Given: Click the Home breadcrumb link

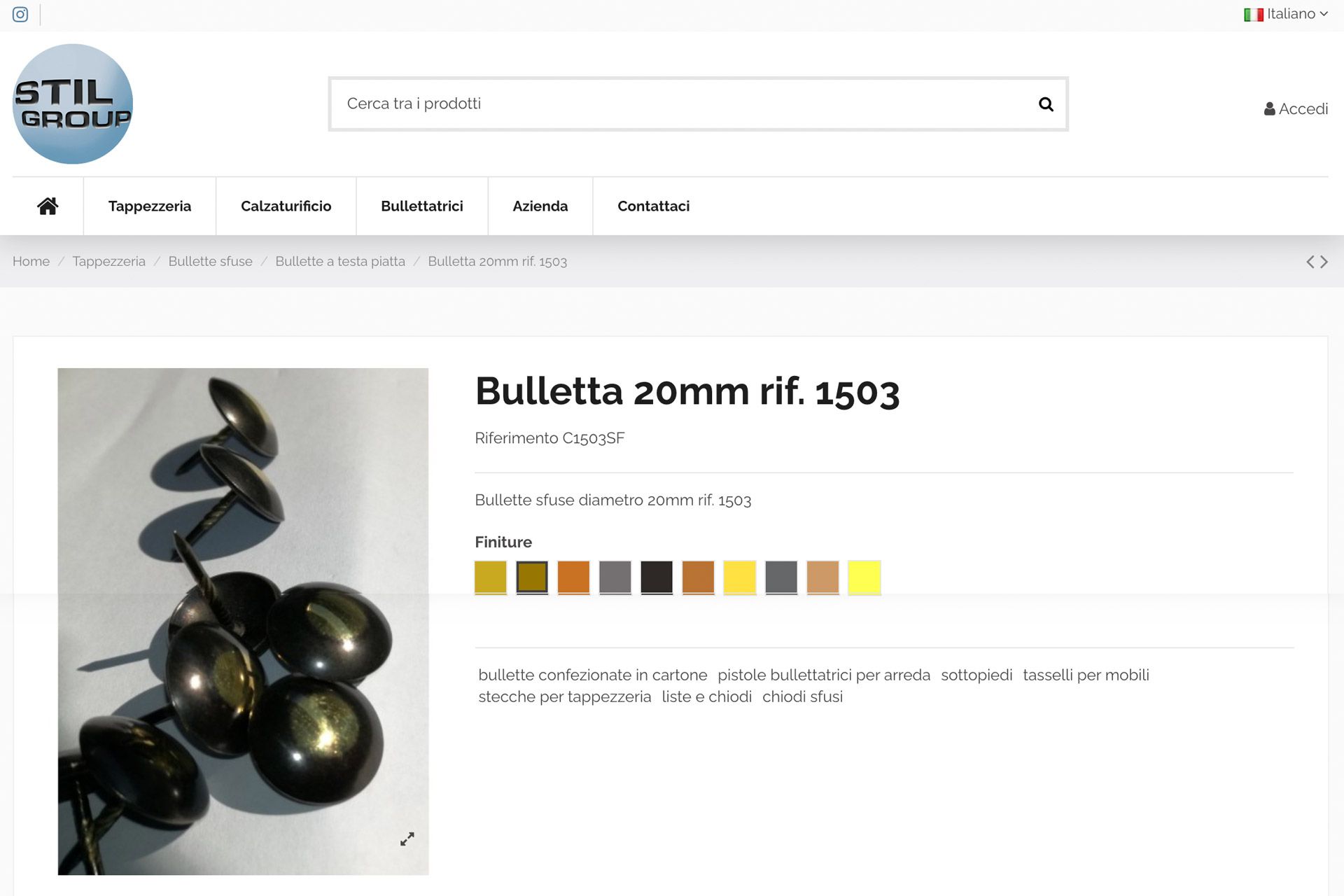Looking at the screenshot, I should pos(31,261).
